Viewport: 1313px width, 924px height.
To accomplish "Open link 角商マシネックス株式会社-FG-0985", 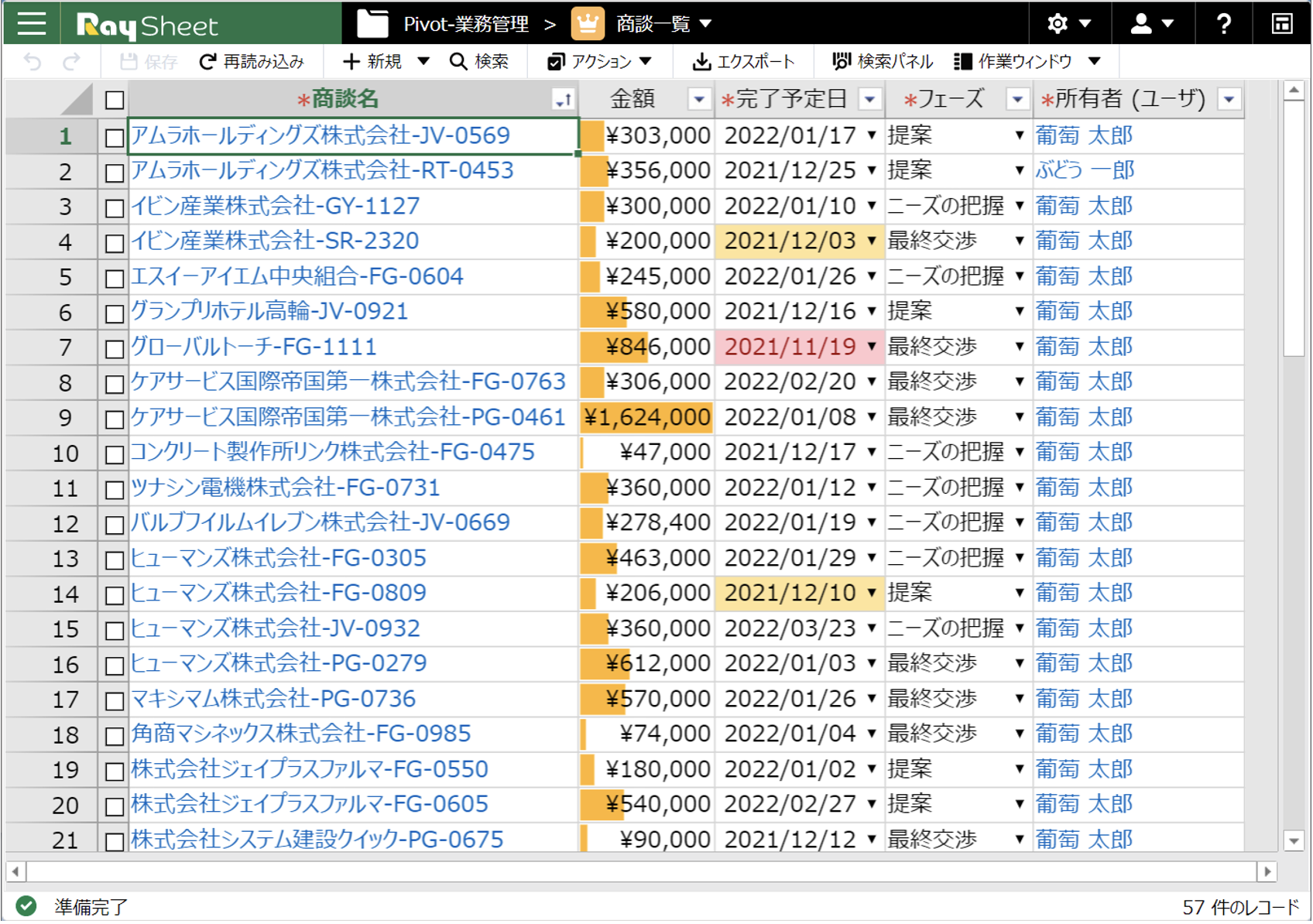I will [300, 734].
